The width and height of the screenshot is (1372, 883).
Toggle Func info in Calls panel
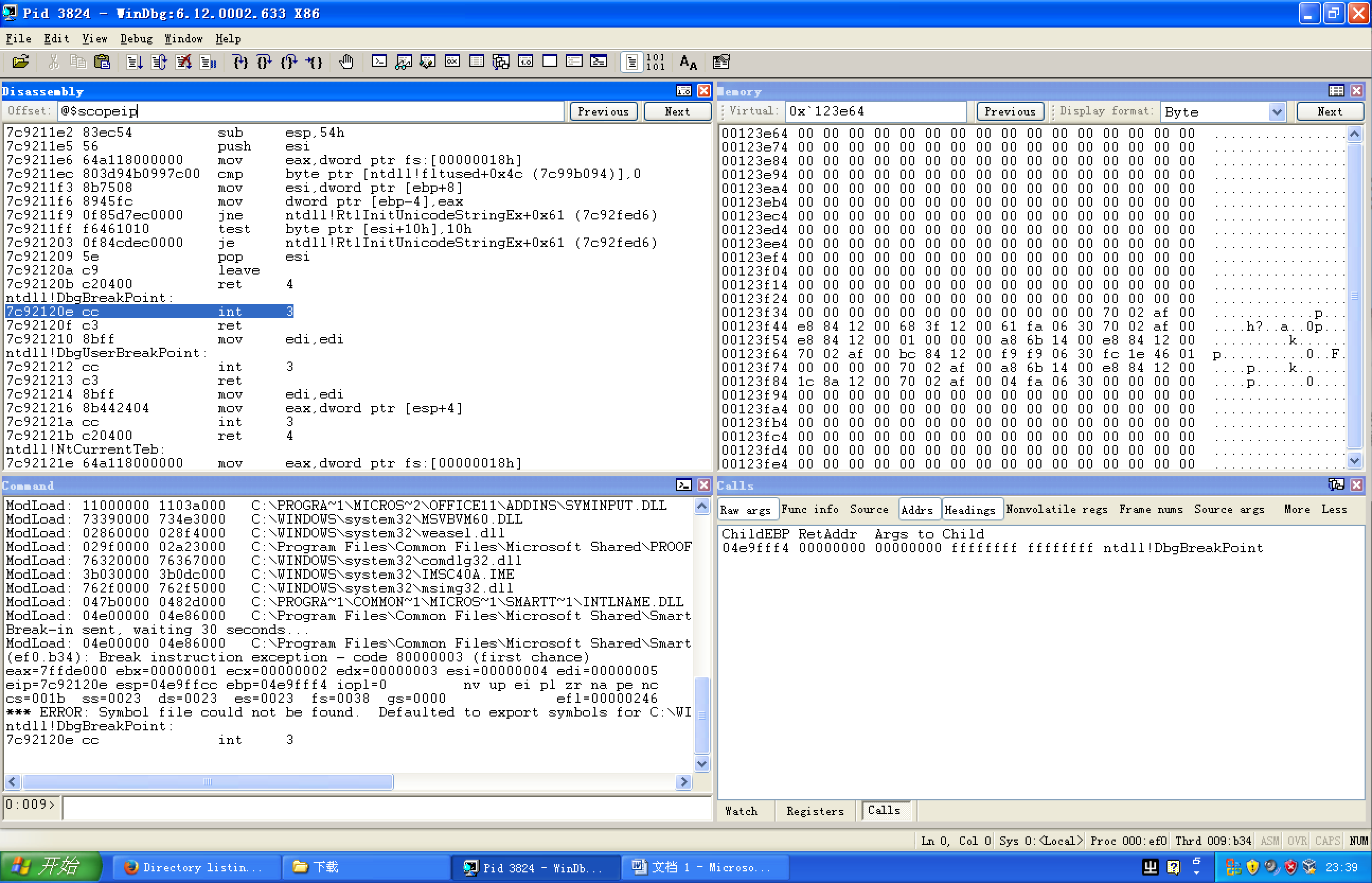810,509
